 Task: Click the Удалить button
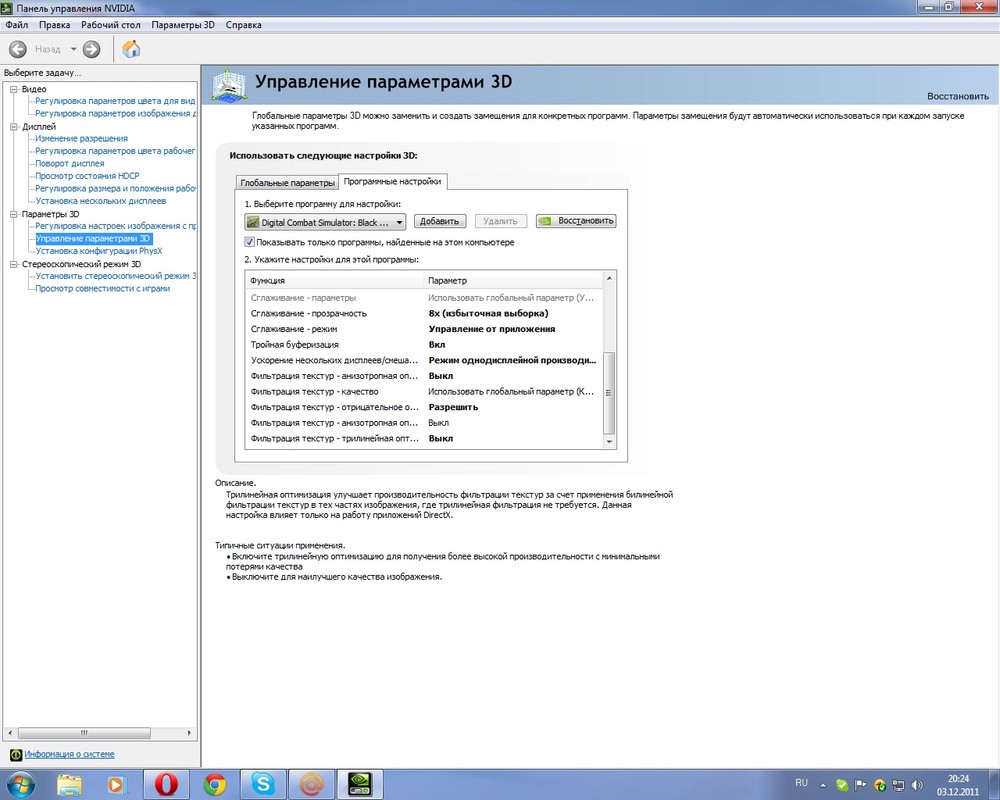coord(500,221)
